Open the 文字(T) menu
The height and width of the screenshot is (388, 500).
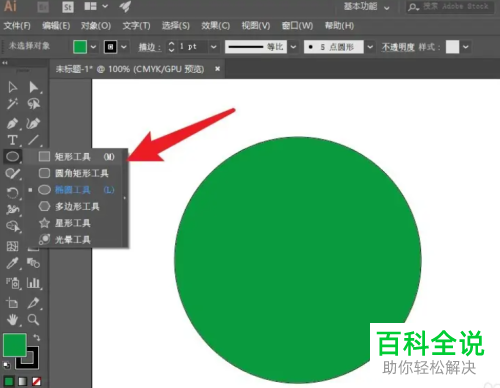coord(136,26)
